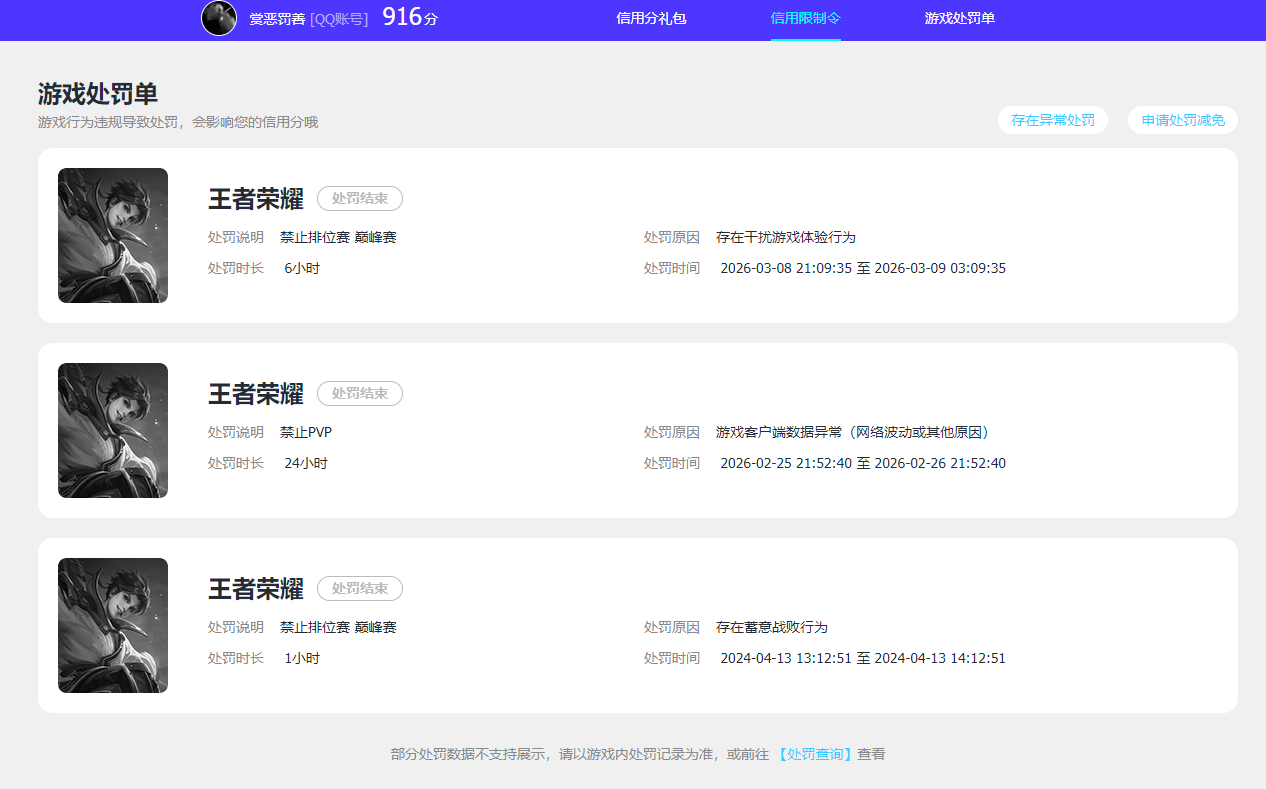Click the 游戏处罚单 page heading

point(98,93)
